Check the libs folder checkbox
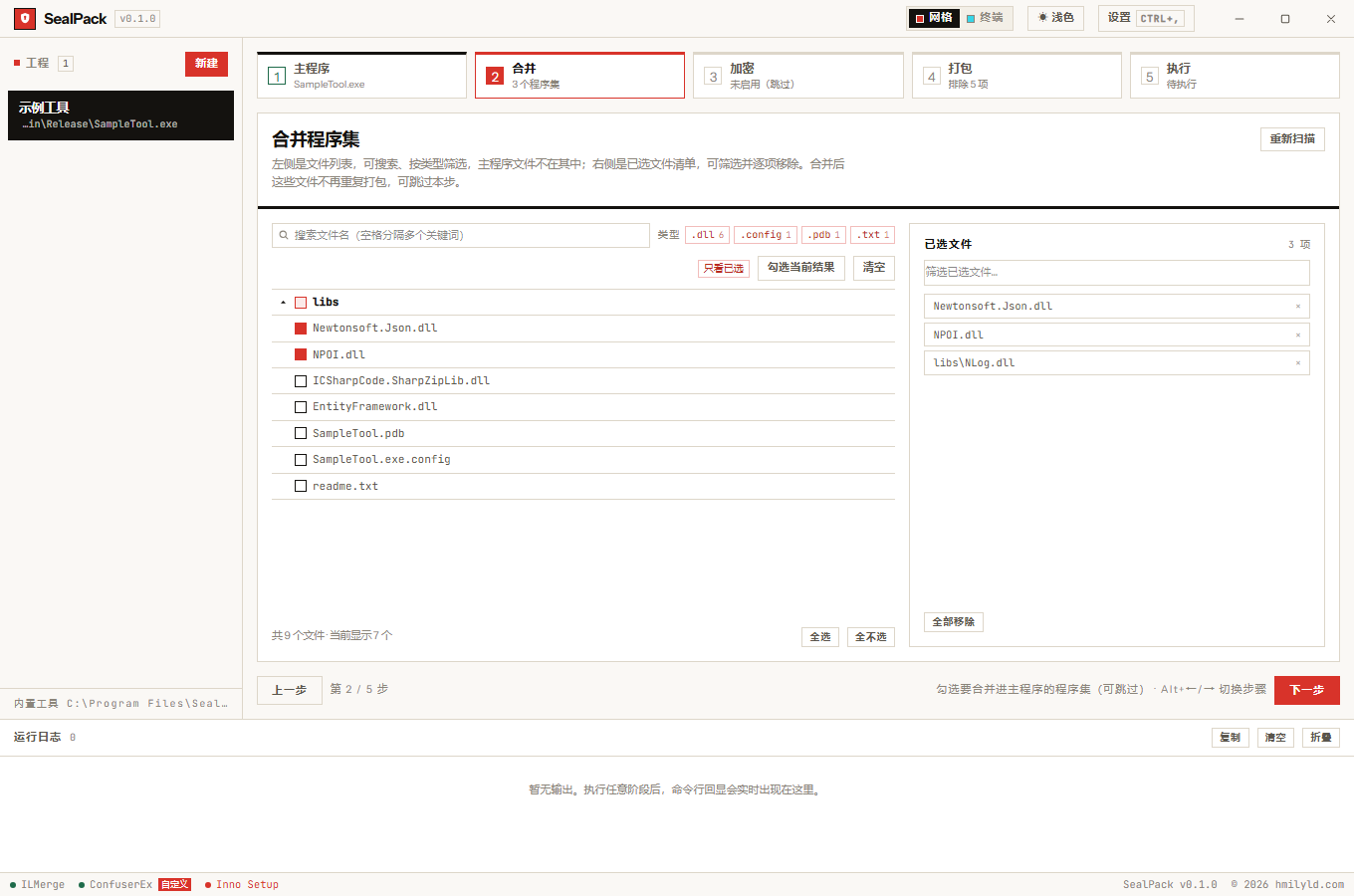1354x896 pixels. (301, 303)
